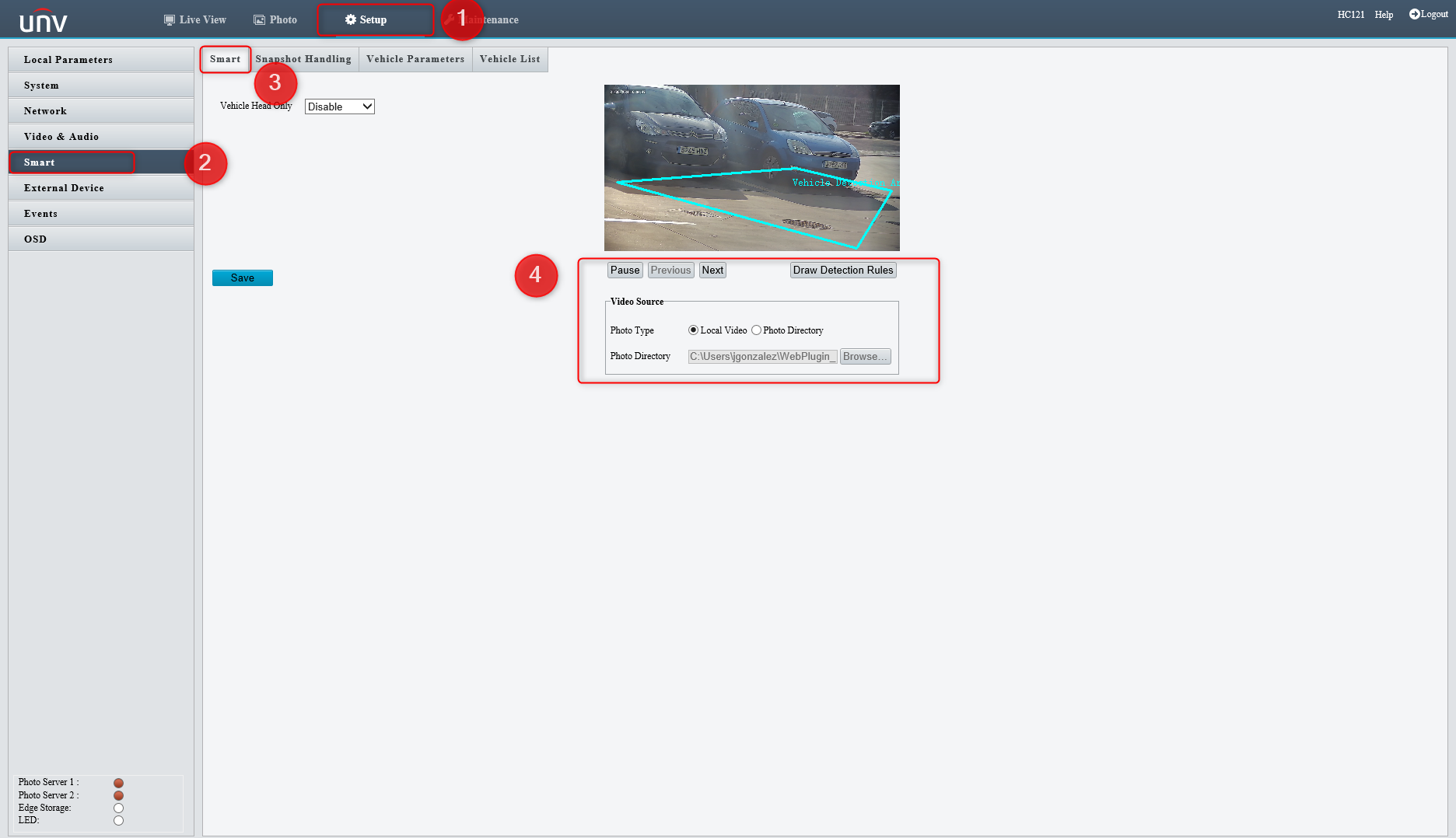Switch to the Snapshot Handling tab
This screenshot has height=838, width=1456.
tap(303, 59)
